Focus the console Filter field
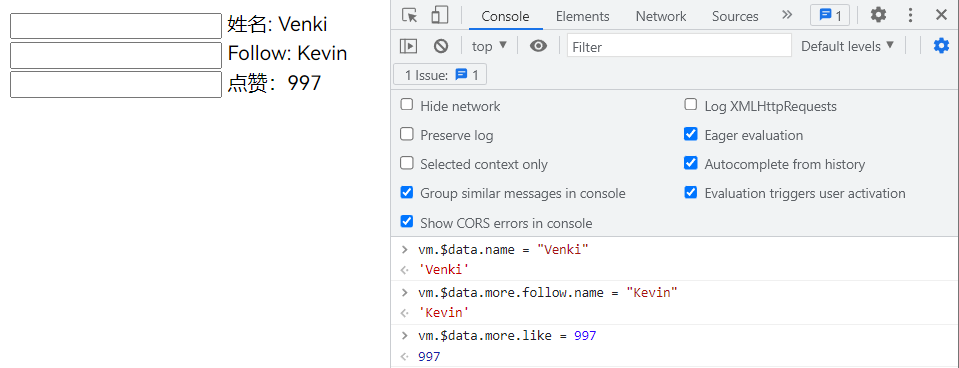Viewport: 959px width, 368px height. tap(679, 46)
